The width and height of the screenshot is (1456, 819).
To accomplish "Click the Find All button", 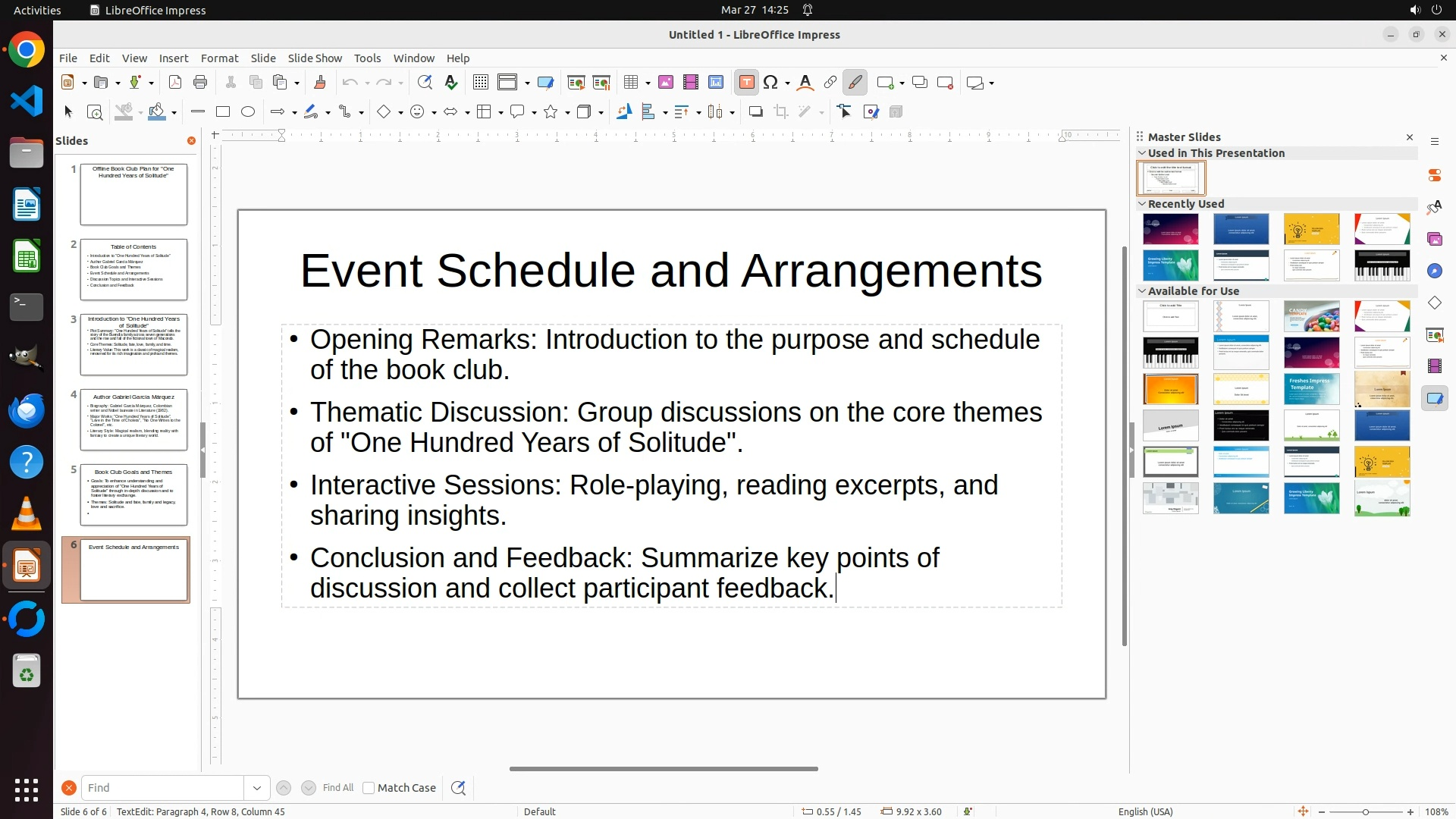I will pos(337,788).
